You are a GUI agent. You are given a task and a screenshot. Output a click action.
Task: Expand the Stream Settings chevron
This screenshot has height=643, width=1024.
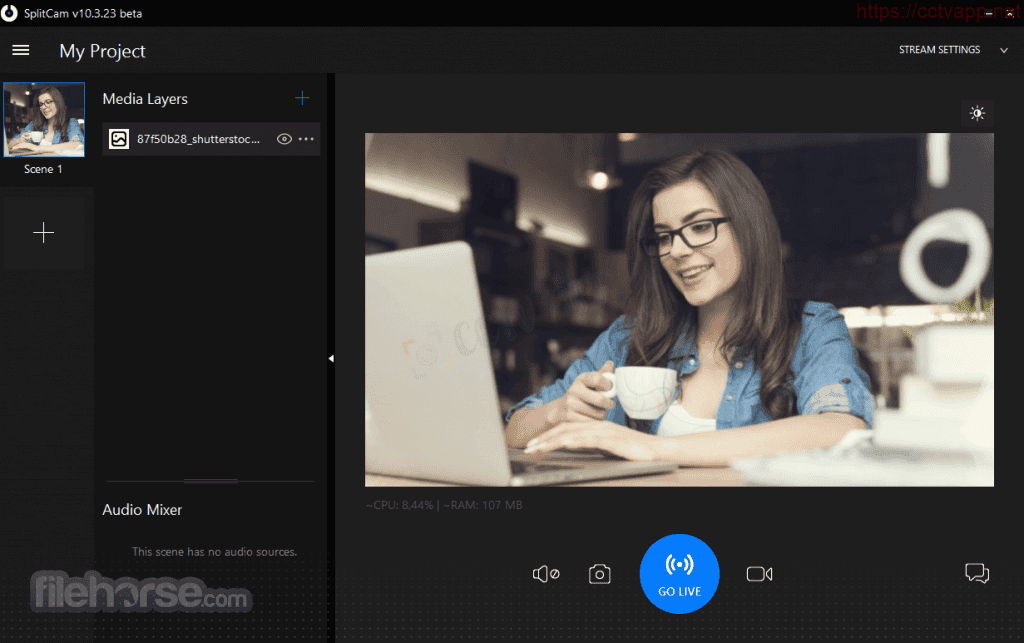pyautogui.click(x=1004, y=50)
